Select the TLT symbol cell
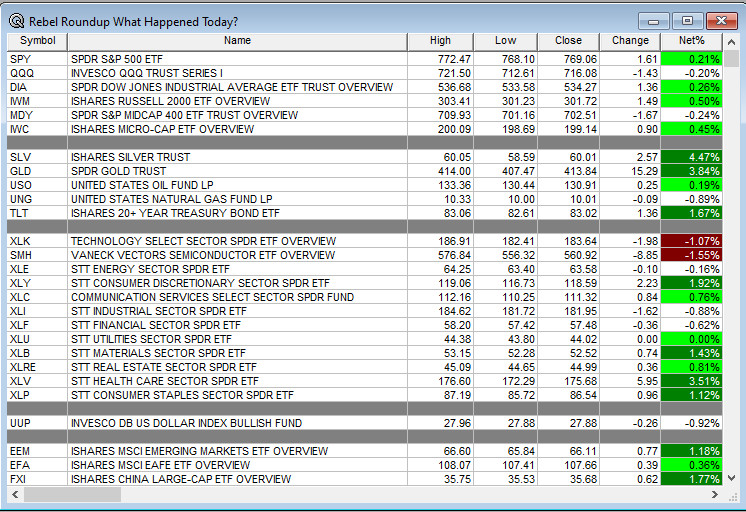Viewport: 746px width, 512px height. [38, 213]
